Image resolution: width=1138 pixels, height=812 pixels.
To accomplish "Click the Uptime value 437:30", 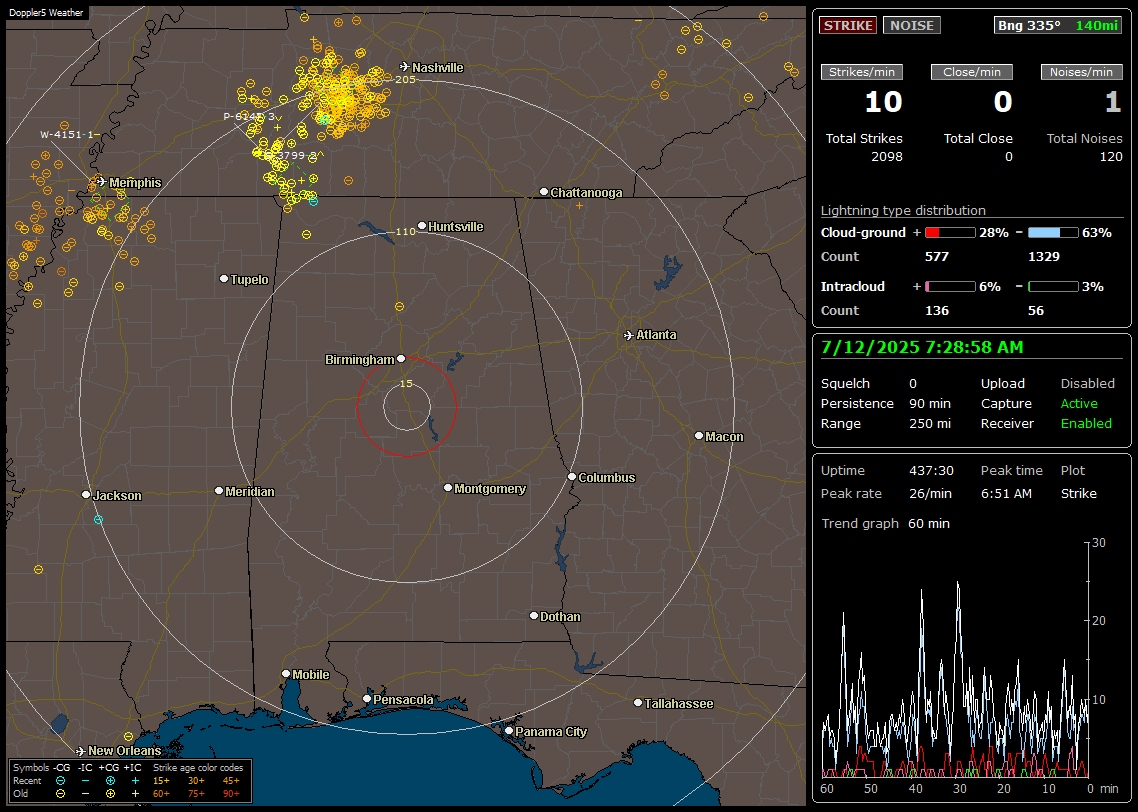I will click(931, 470).
